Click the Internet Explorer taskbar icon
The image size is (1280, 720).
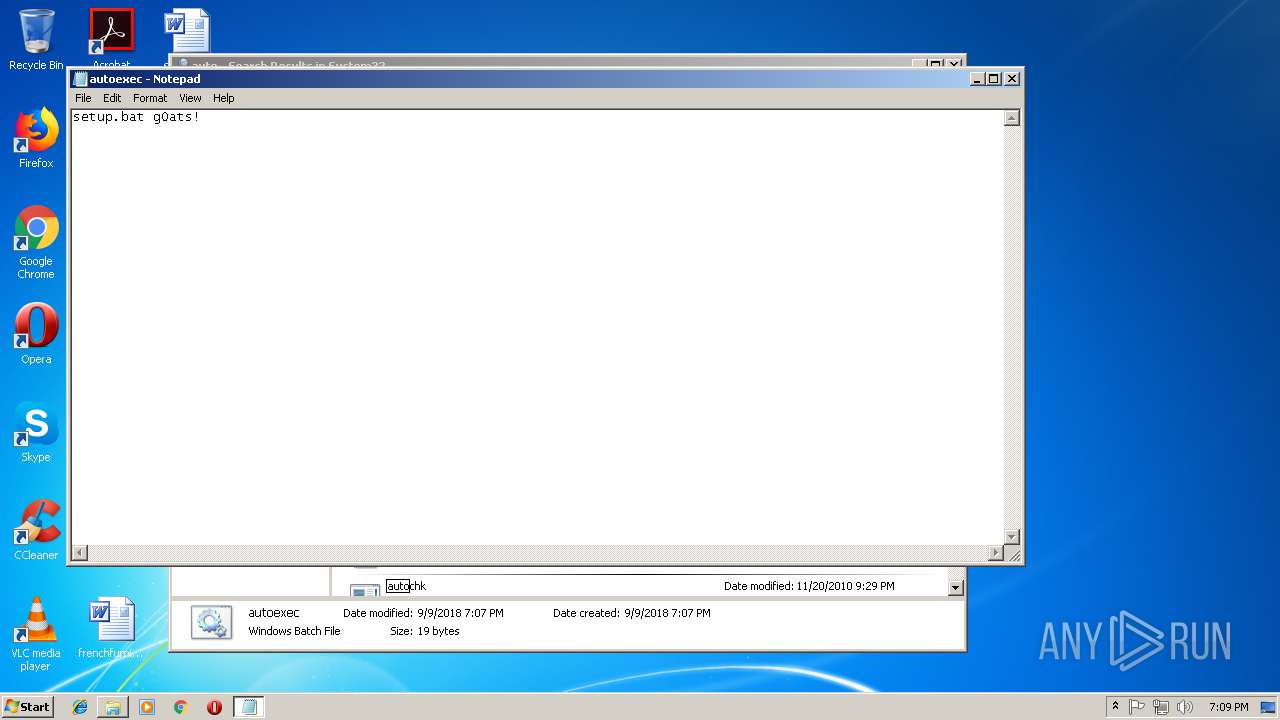point(80,707)
